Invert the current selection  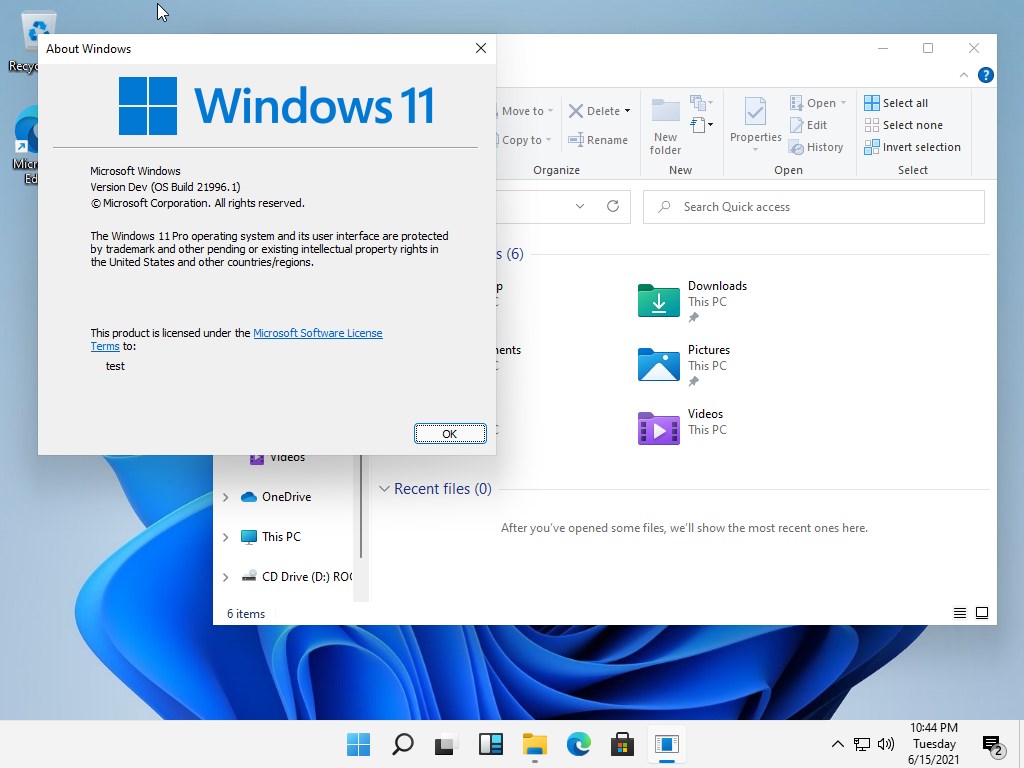pos(913,146)
